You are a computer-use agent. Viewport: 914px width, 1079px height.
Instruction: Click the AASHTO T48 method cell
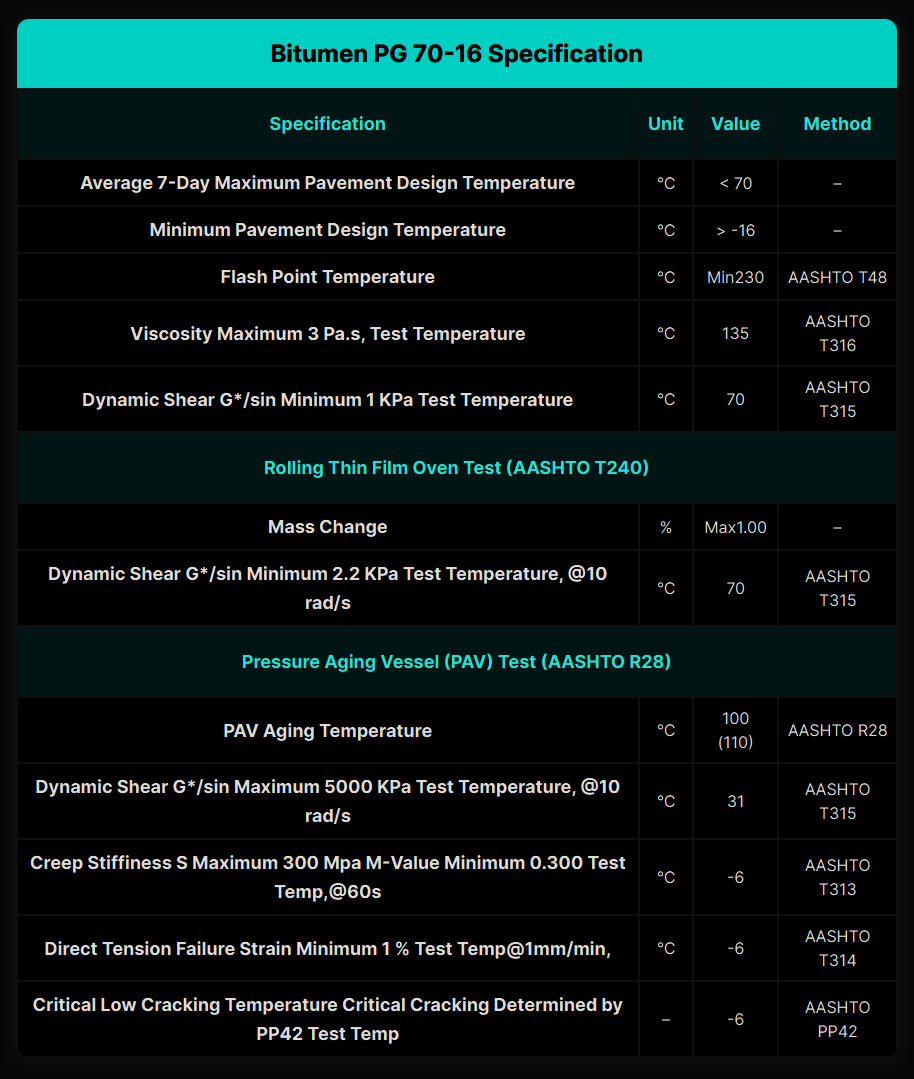click(837, 277)
